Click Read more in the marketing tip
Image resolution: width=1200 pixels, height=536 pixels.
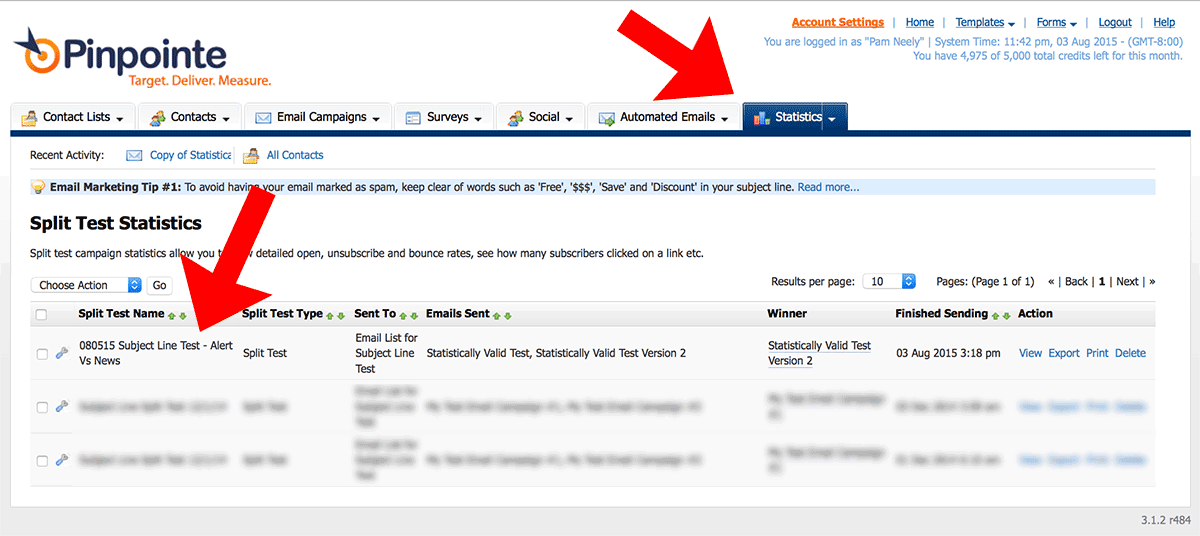[828, 187]
